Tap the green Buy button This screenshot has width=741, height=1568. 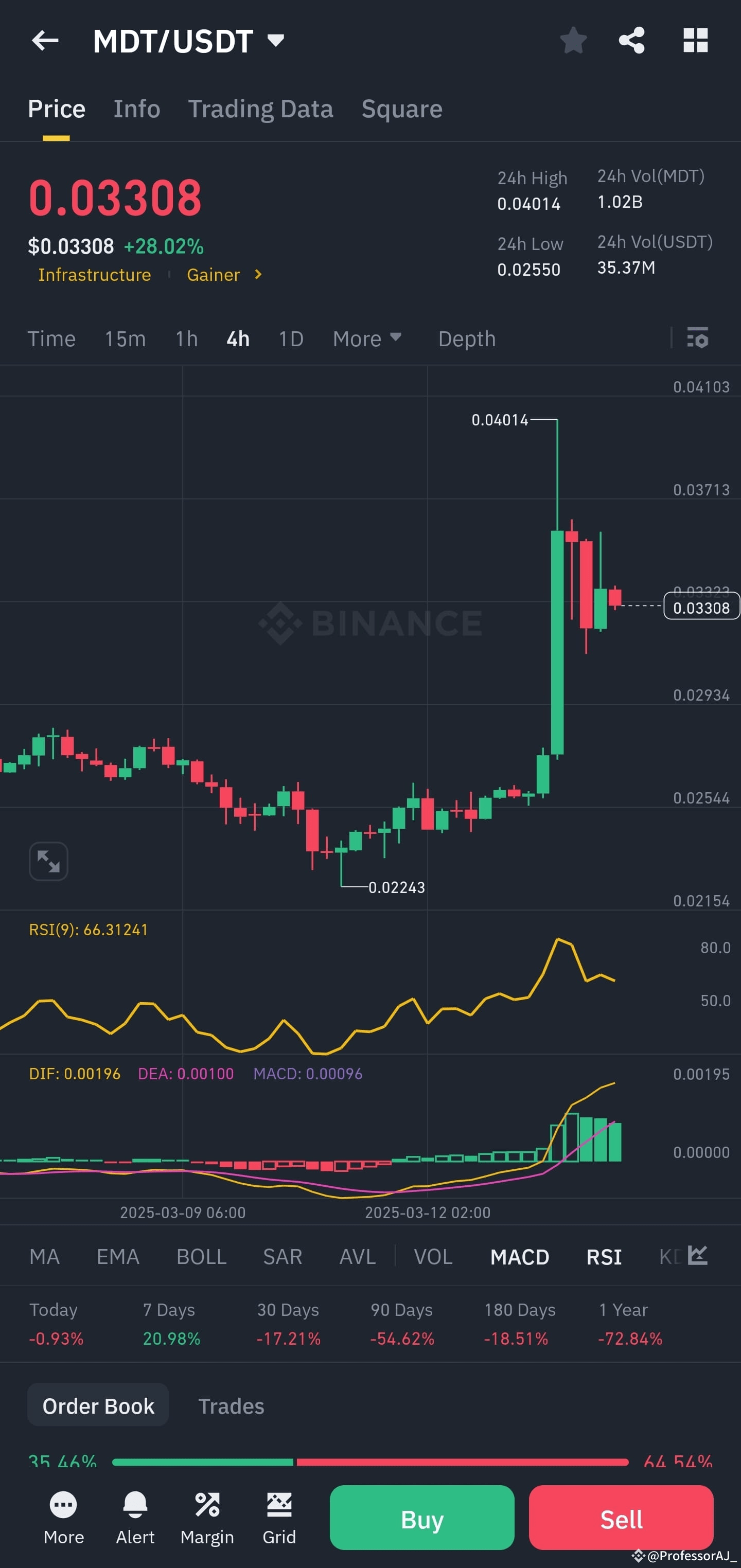click(422, 1519)
